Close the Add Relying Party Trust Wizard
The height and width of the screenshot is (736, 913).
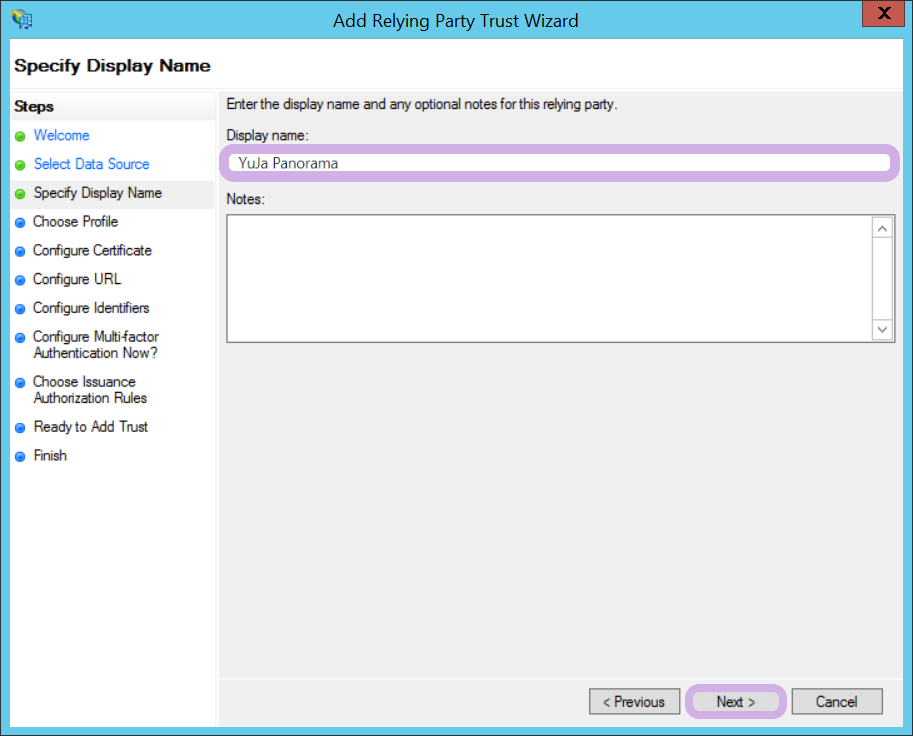click(883, 14)
